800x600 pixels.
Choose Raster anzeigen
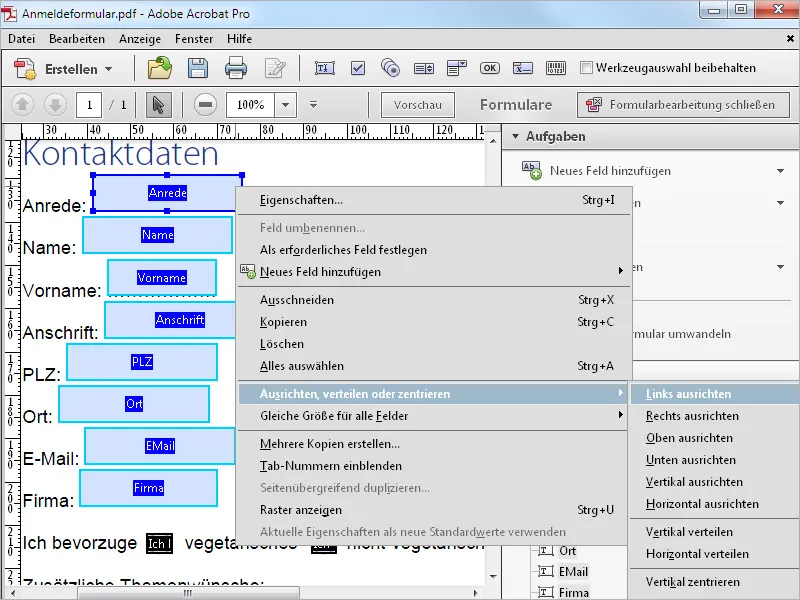(x=435, y=509)
